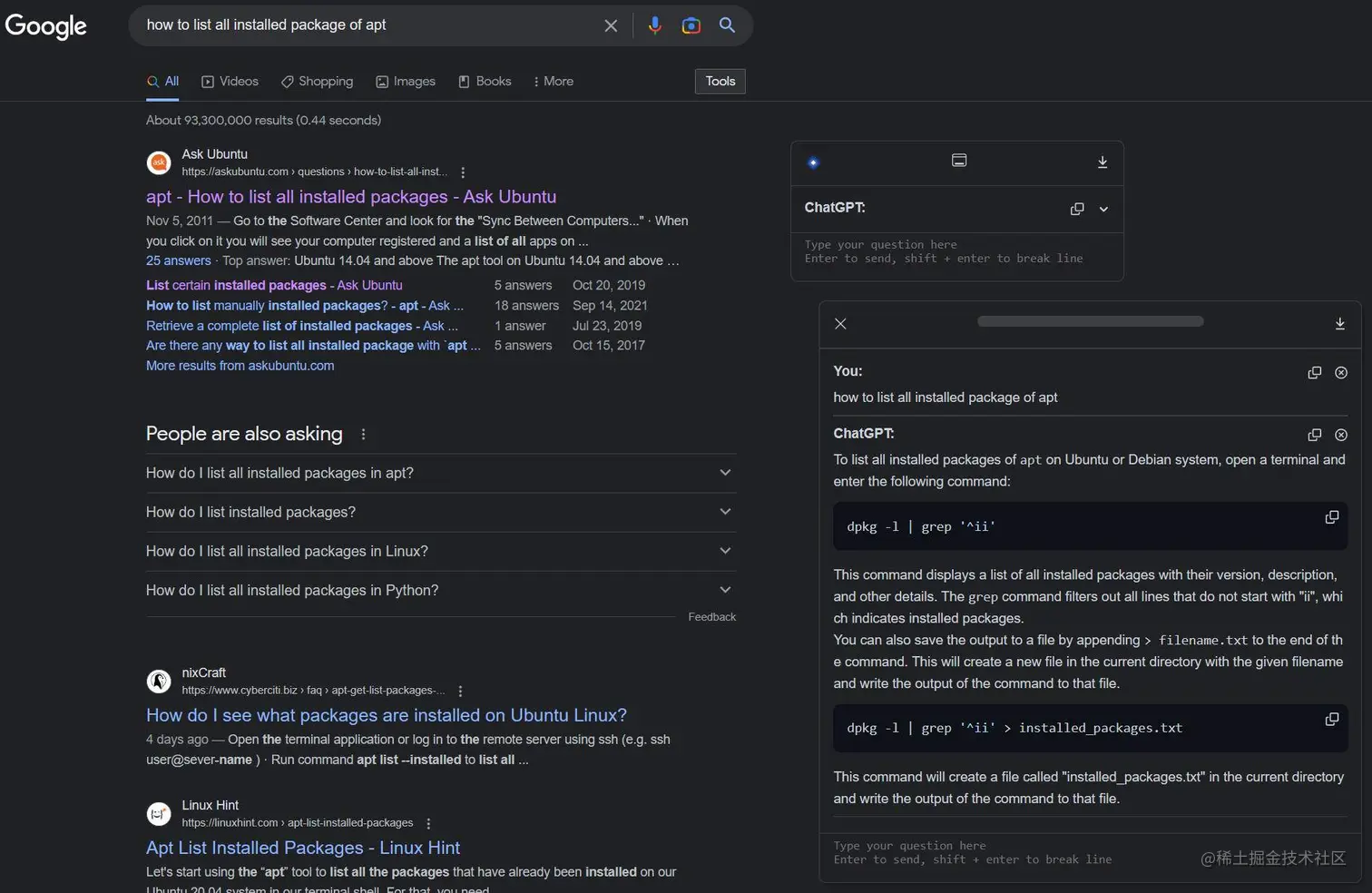Open People are also asking options menu
Screen dimensions: 1372x893
point(363,434)
